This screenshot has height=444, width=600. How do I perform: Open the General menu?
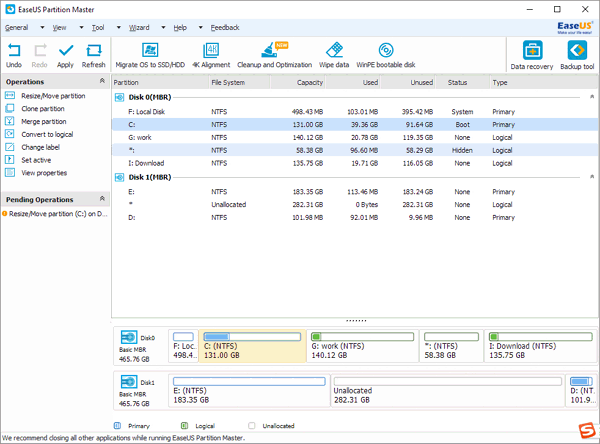pos(16,28)
